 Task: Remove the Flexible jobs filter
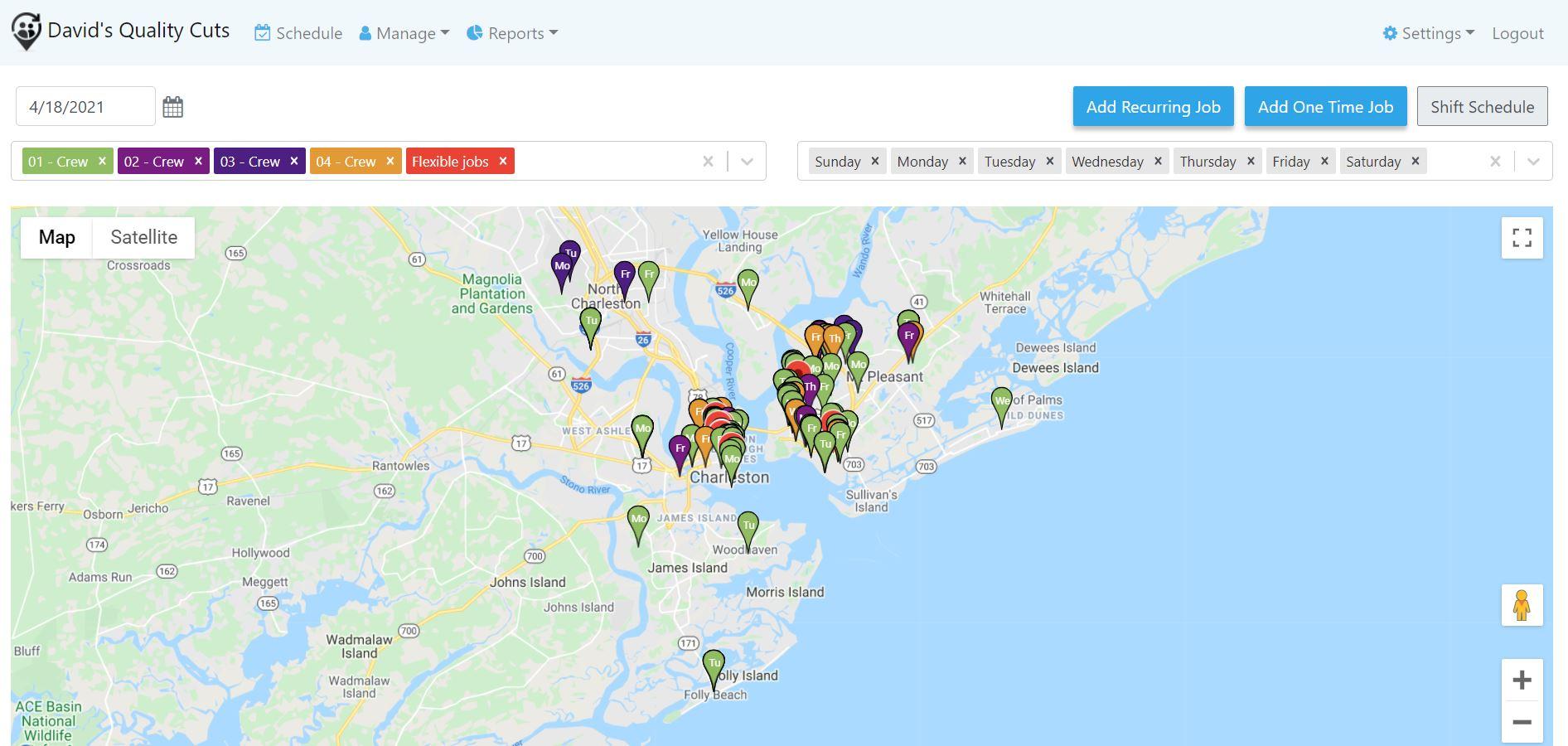coord(502,161)
